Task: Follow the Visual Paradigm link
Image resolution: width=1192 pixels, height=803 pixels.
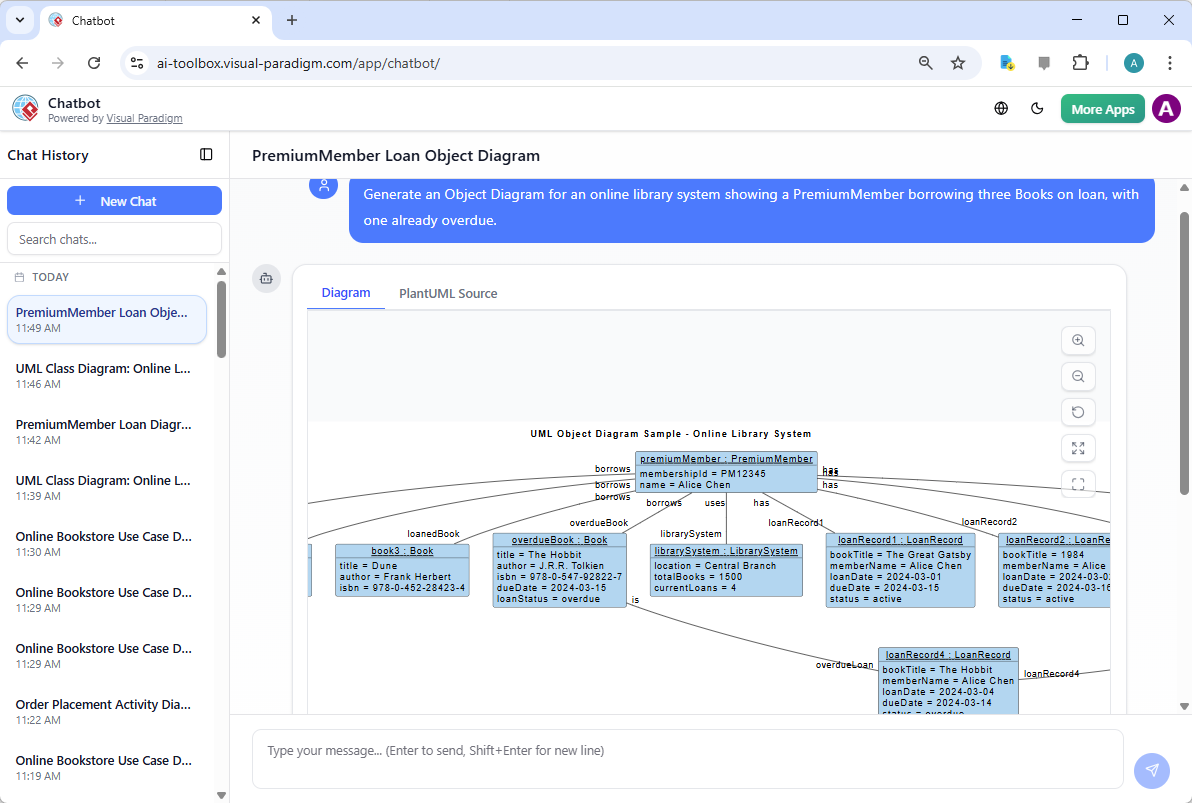Action: coord(144,118)
